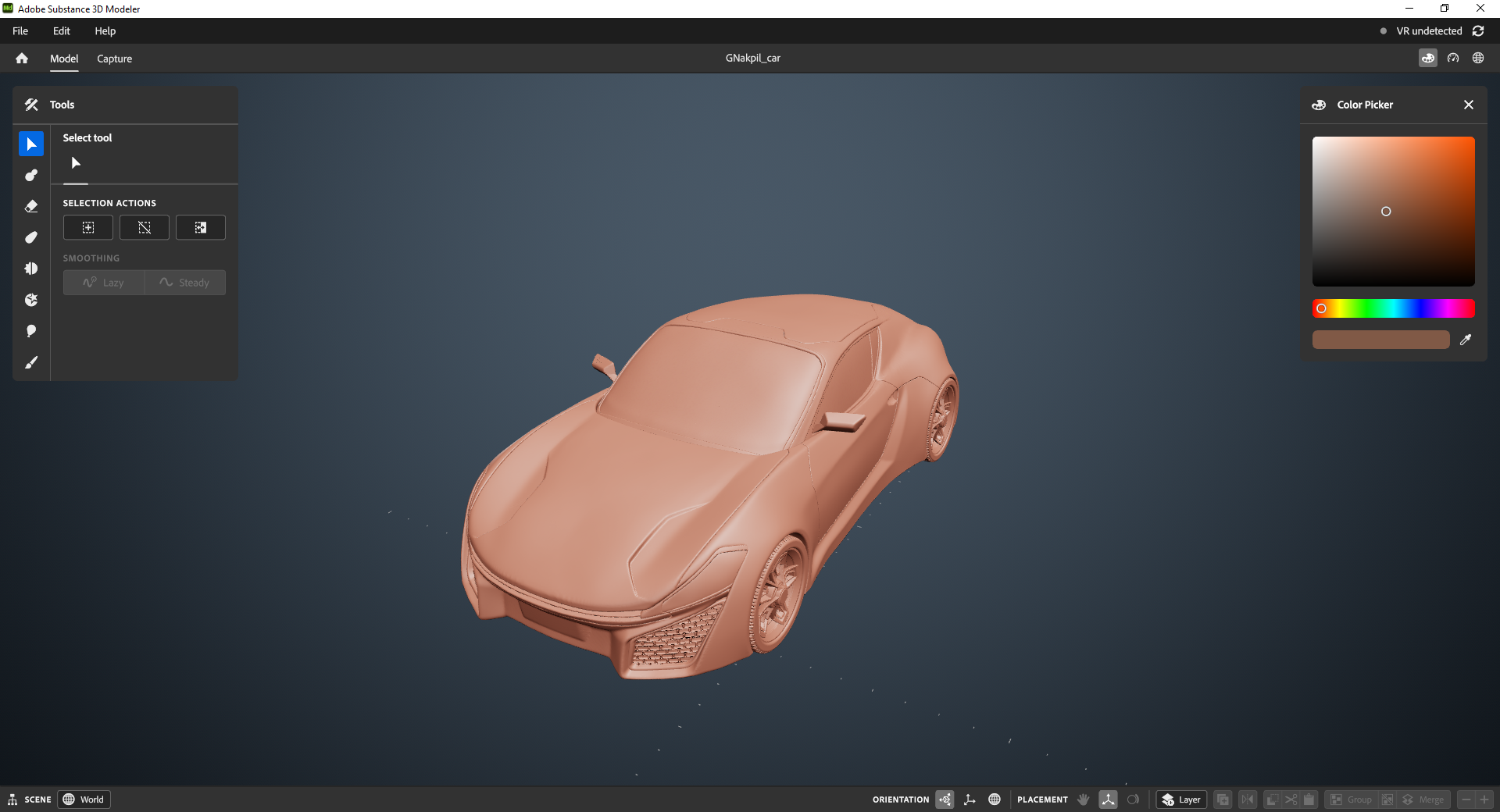
Task: Open the File menu
Action: (x=20, y=31)
